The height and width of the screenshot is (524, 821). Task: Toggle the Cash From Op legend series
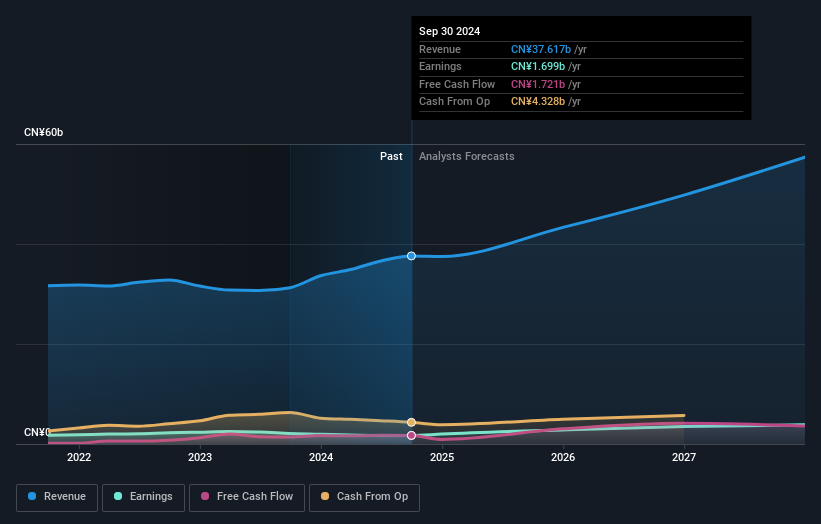click(x=364, y=497)
